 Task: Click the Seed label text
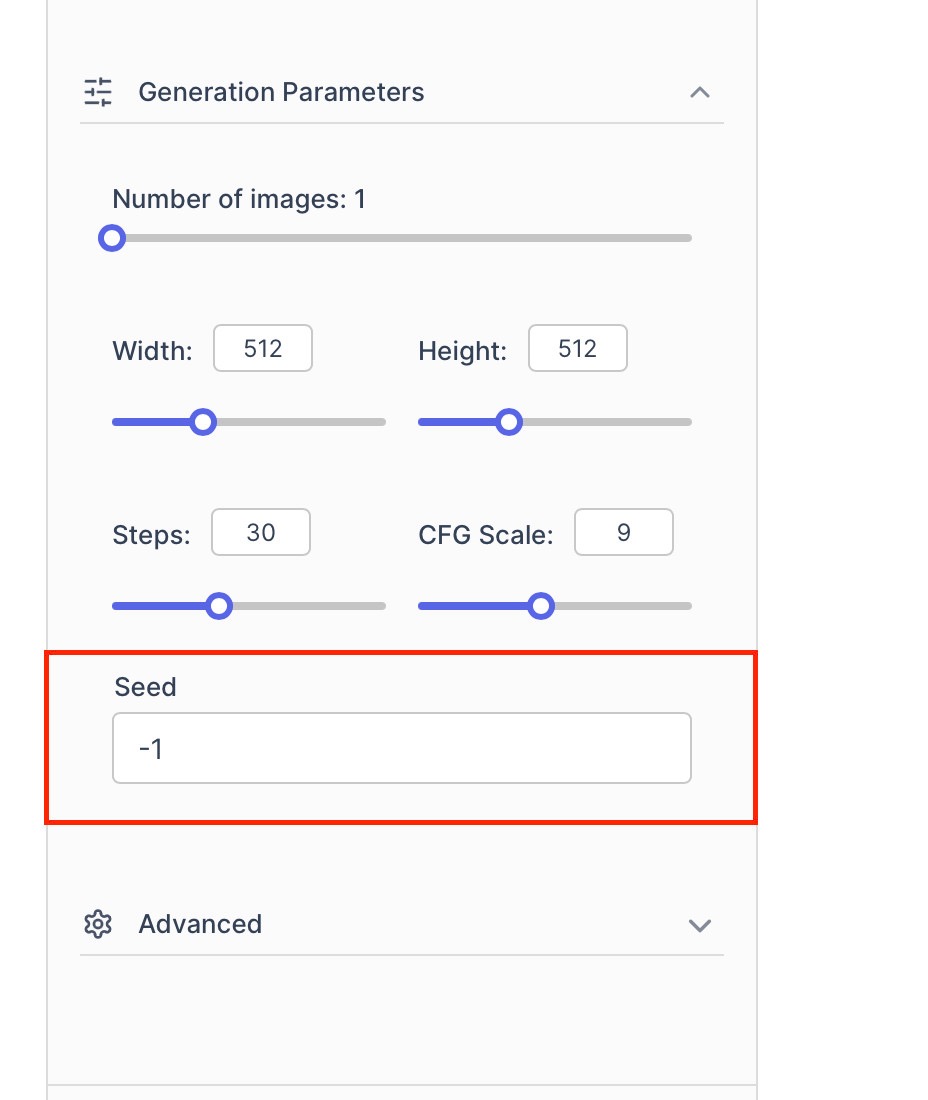point(145,687)
